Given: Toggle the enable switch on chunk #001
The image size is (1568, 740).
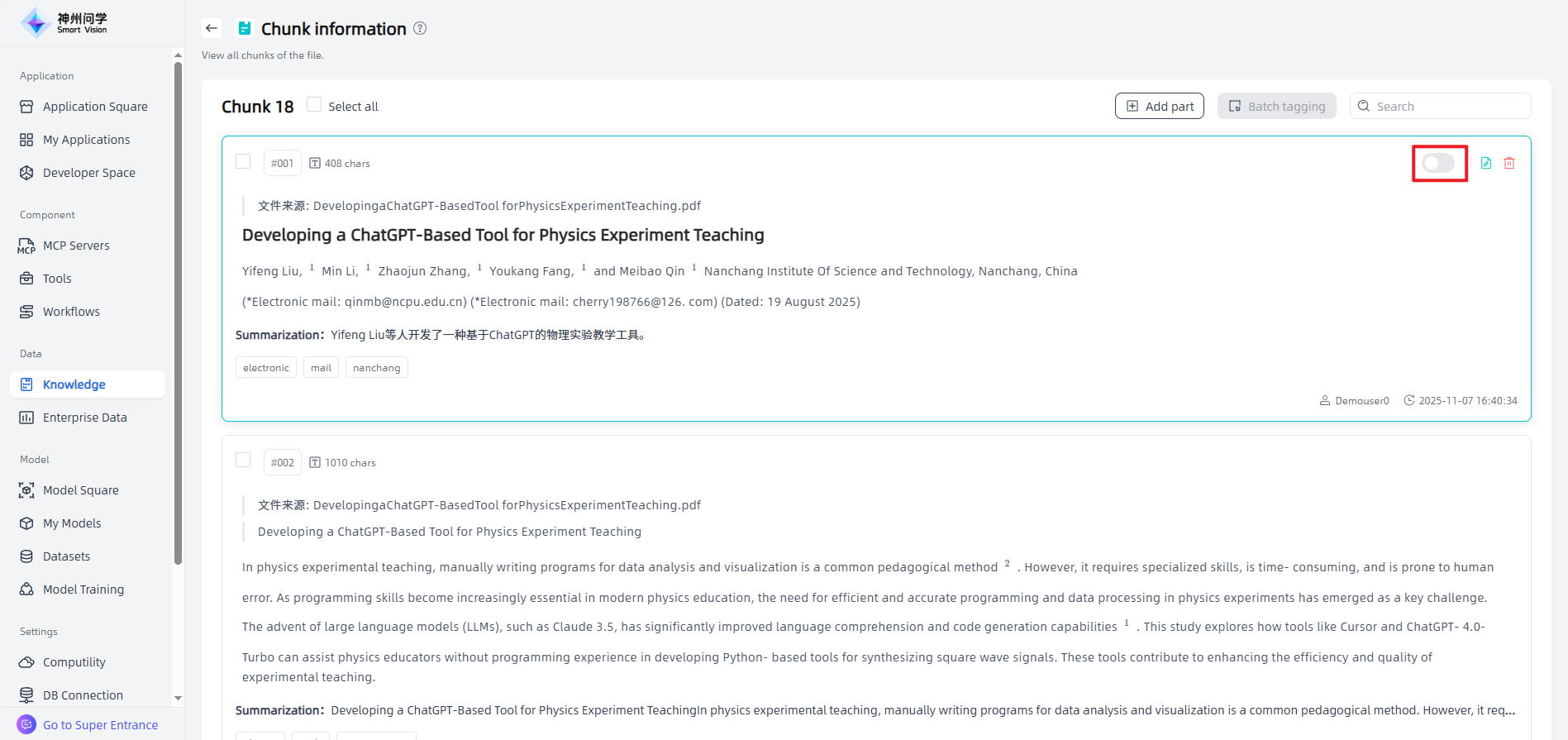Looking at the screenshot, I should (1438, 163).
